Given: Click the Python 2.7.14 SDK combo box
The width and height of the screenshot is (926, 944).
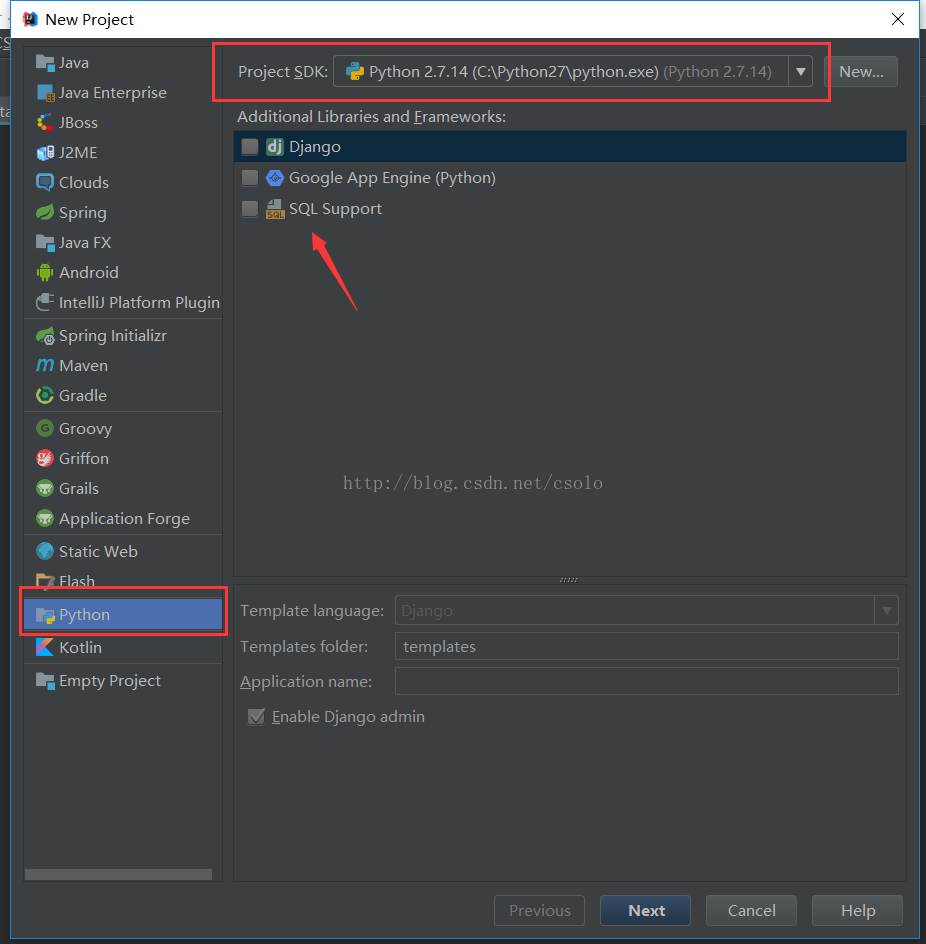Looking at the screenshot, I should click(x=560, y=72).
